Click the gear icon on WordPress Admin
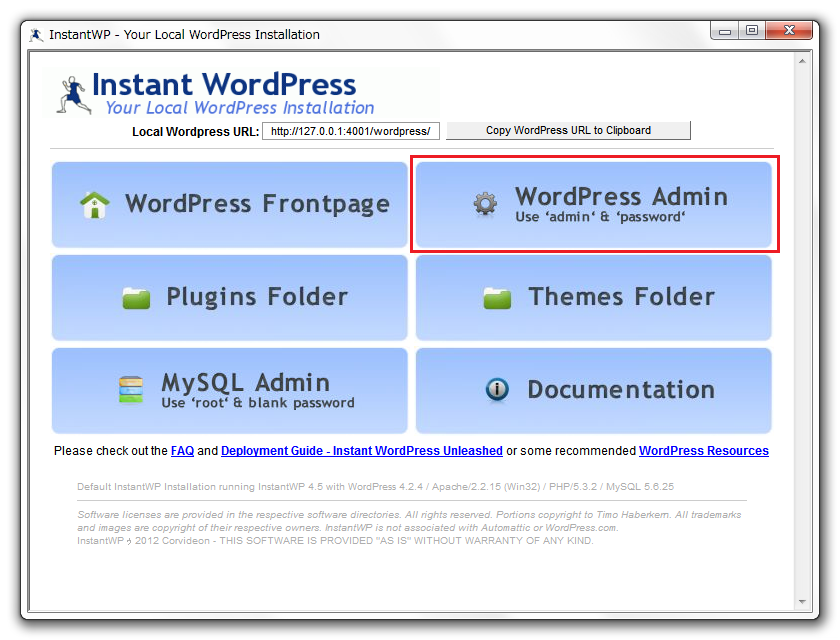 [x=485, y=204]
